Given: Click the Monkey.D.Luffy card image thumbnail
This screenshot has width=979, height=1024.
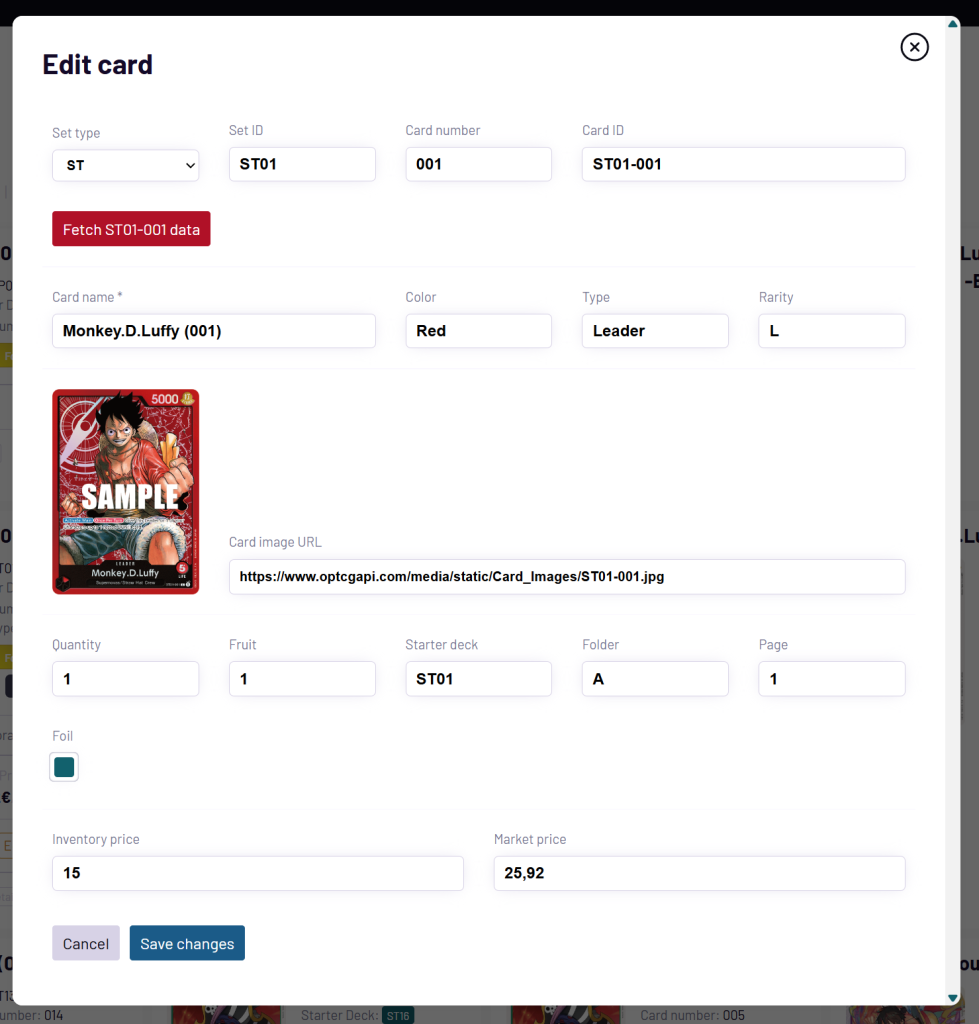Looking at the screenshot, I should click(x=125, y=491).
